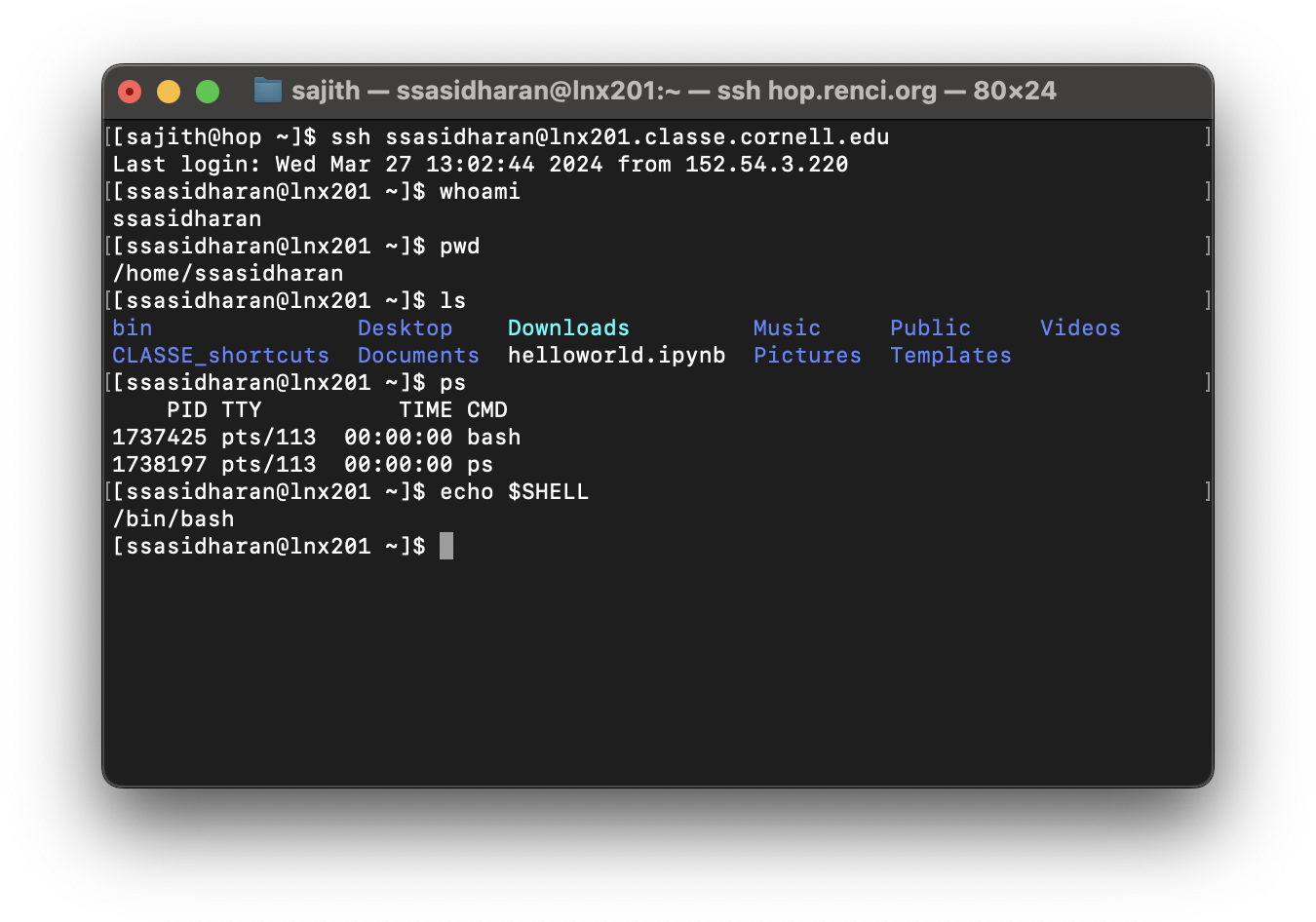Click the Downloads directory name in ls output
Image resolution: width=1316 pixels, height=922 pixels.
pyautogui.click(x=568, y=328)
